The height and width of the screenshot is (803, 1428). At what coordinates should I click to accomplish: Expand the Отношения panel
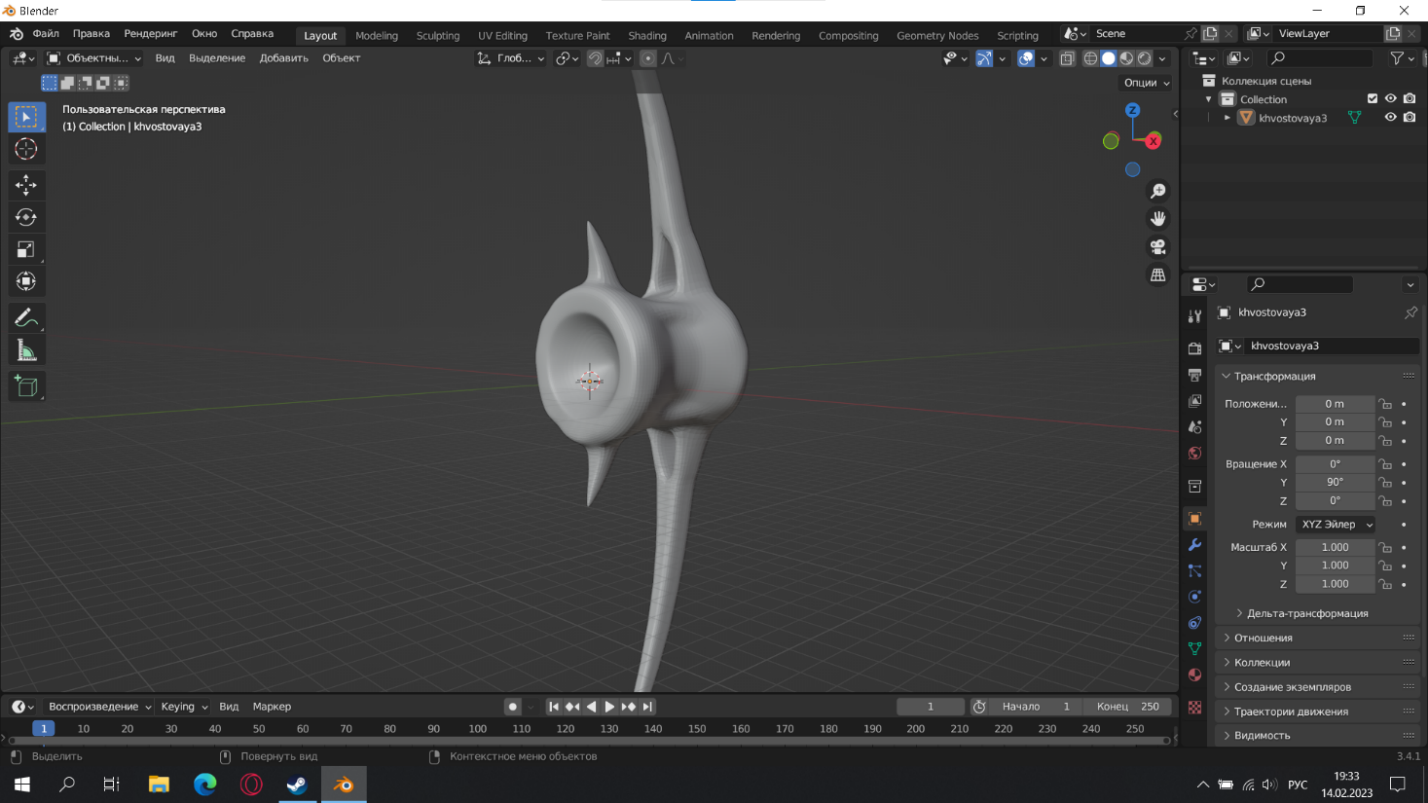tap(1263, 637)
